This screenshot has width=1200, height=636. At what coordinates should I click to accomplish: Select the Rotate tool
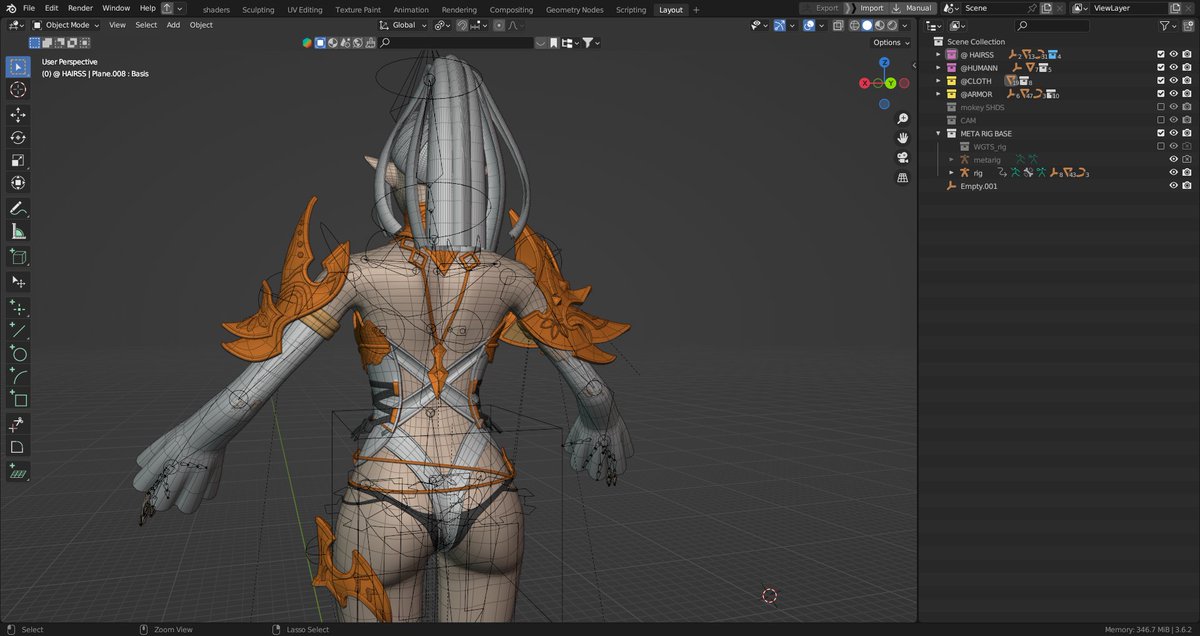click(x=18, y=138)
